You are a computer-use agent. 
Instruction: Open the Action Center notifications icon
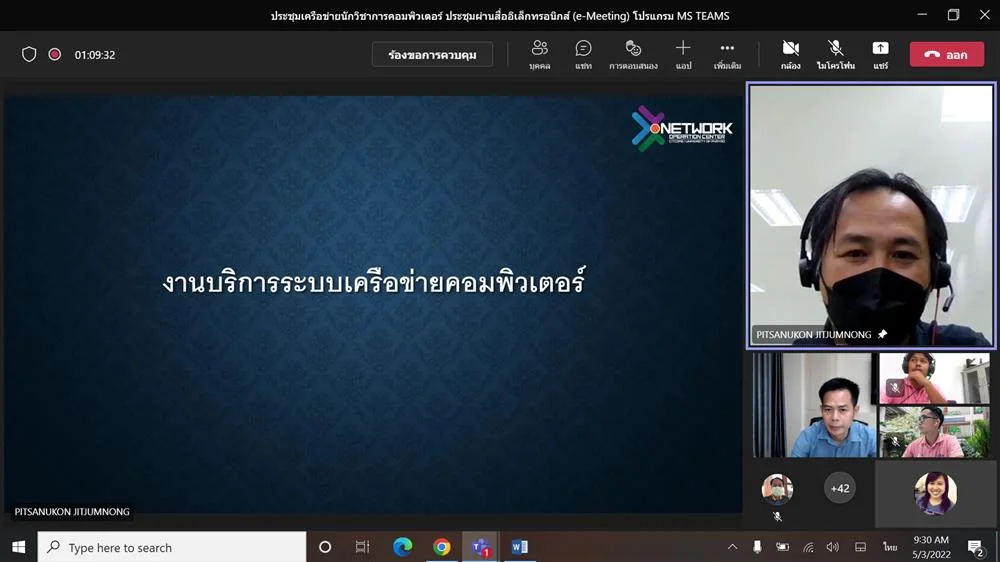[975, 547]
